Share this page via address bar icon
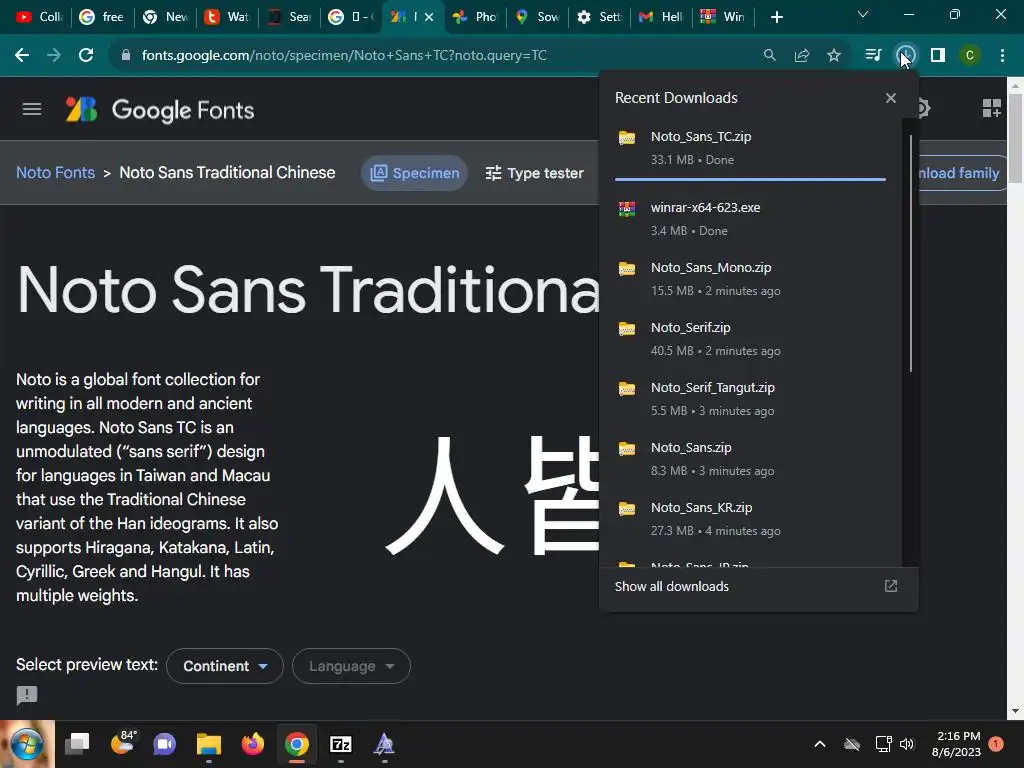This screenshot has width=1024, height=768. point(802,56)
